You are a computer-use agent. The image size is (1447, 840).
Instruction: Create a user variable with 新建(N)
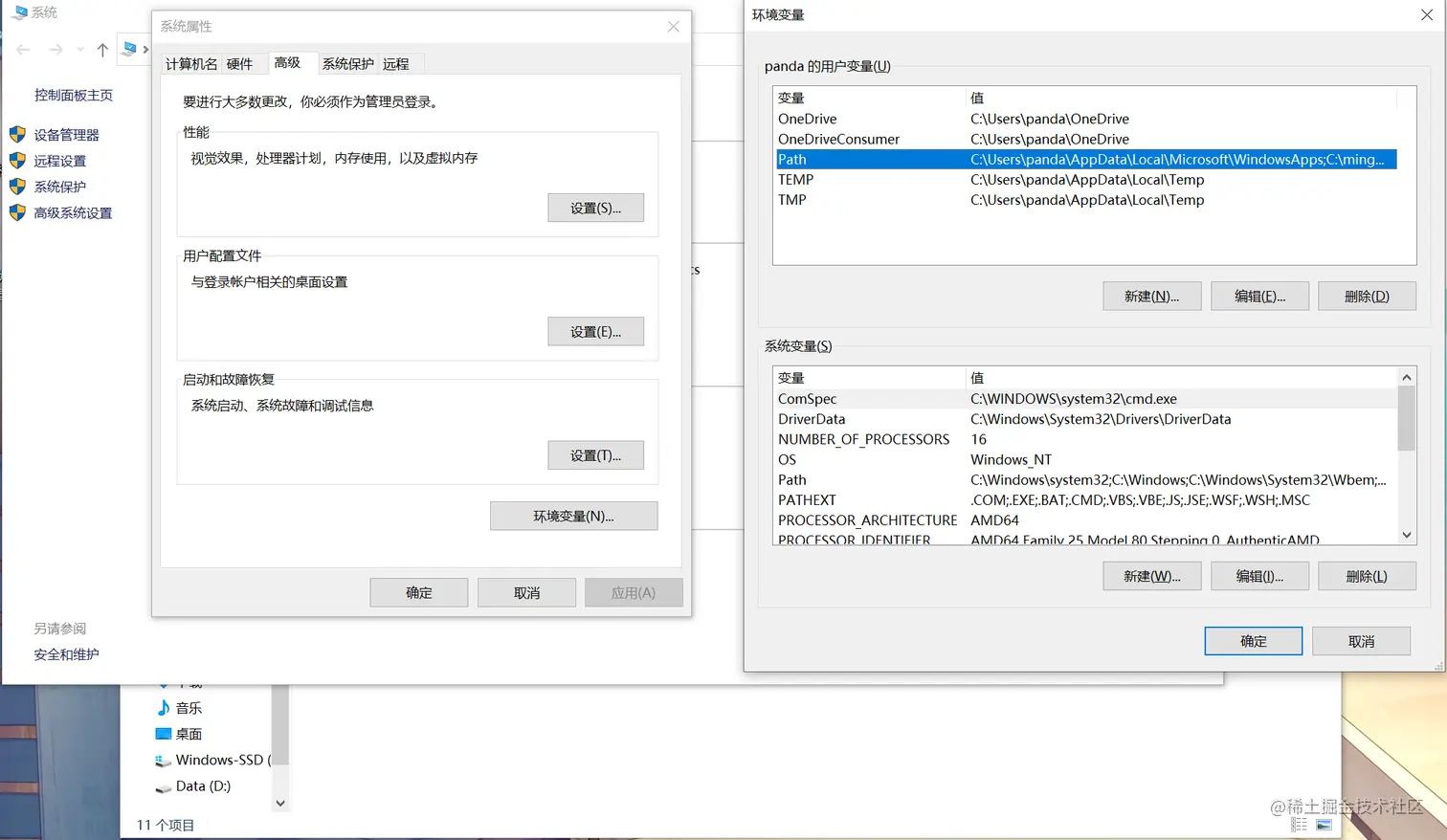(1151, 297)
